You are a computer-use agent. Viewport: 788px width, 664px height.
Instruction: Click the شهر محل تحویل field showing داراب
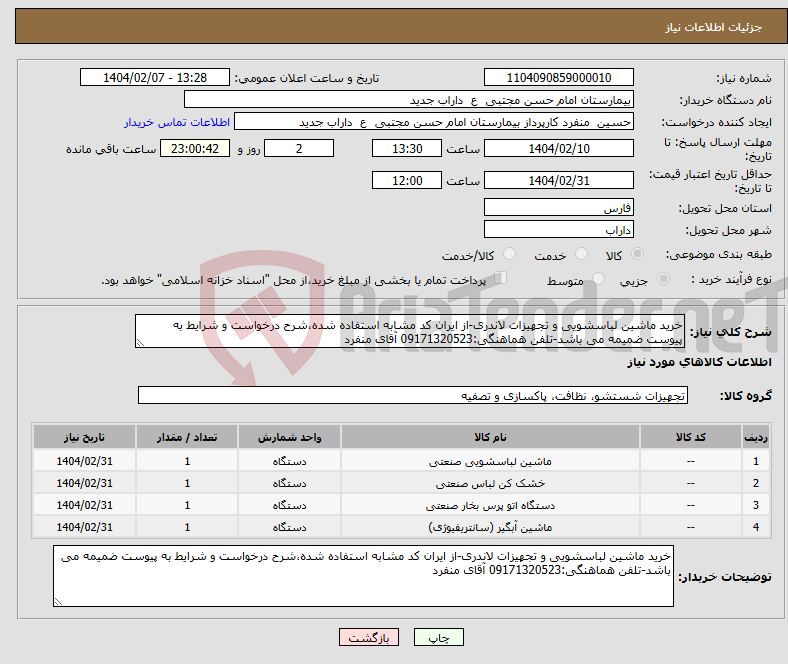click(558, 230)
